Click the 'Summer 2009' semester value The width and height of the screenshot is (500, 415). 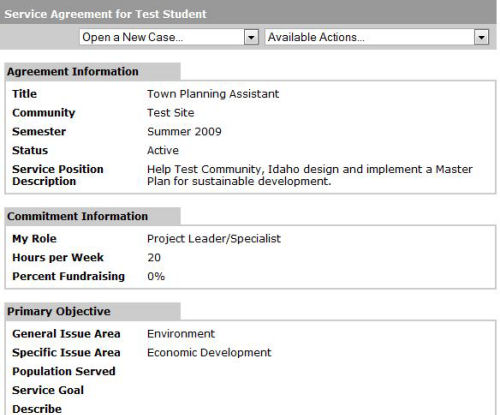pyautogui.click(x=184, y=131)
